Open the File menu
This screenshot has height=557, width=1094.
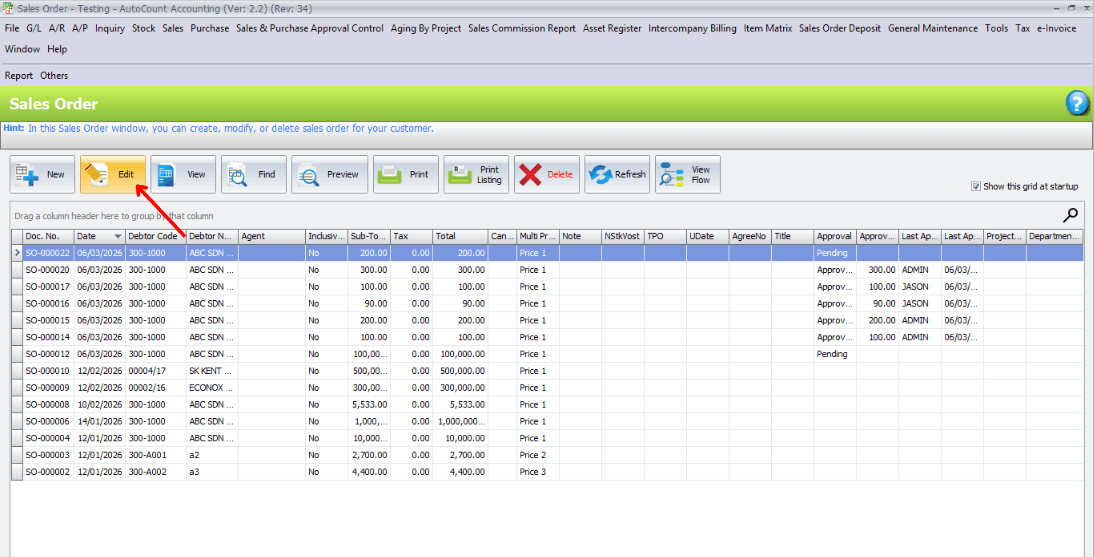(12, 29)
